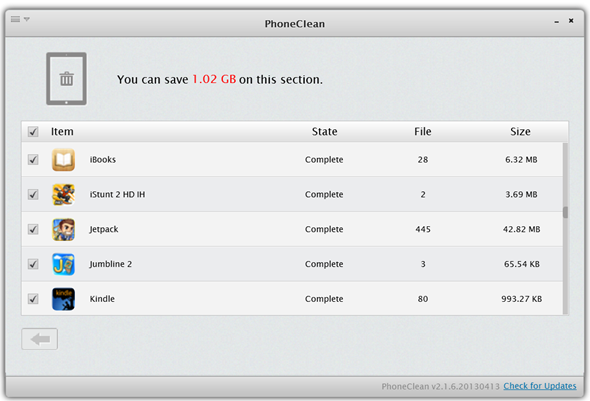The width and height of the screenshot is (590, 401).
Task: Click the iBooks app icon
Action: [x=63, y=159]
